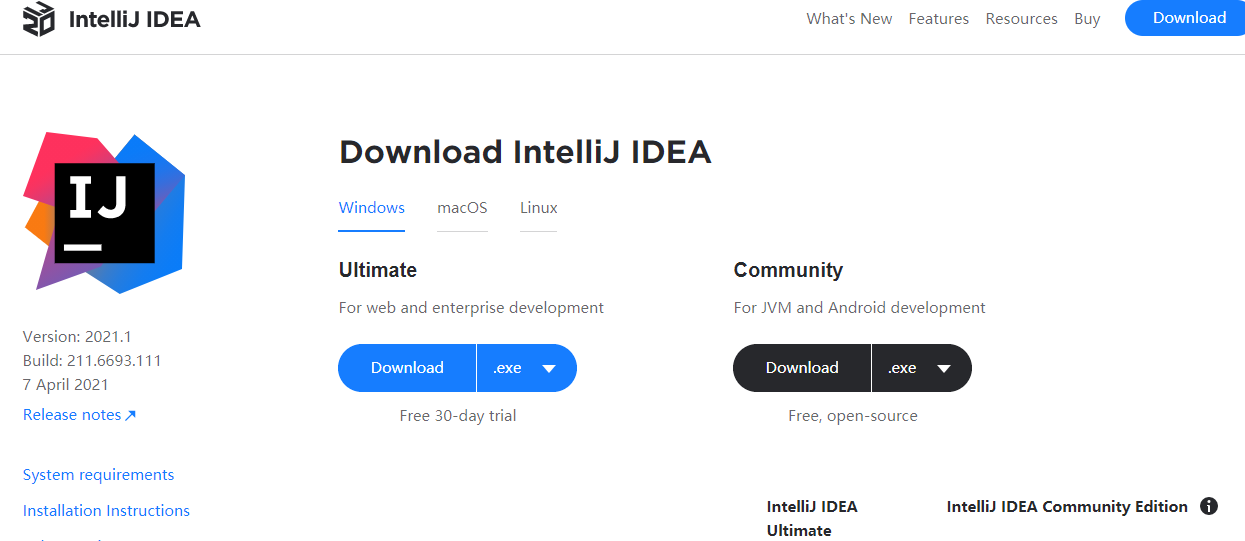Viewport: 1245px width, 541px height.
Task: Click the IntelliJ IDEA Ultimate column header
Action: coord(812,518)
